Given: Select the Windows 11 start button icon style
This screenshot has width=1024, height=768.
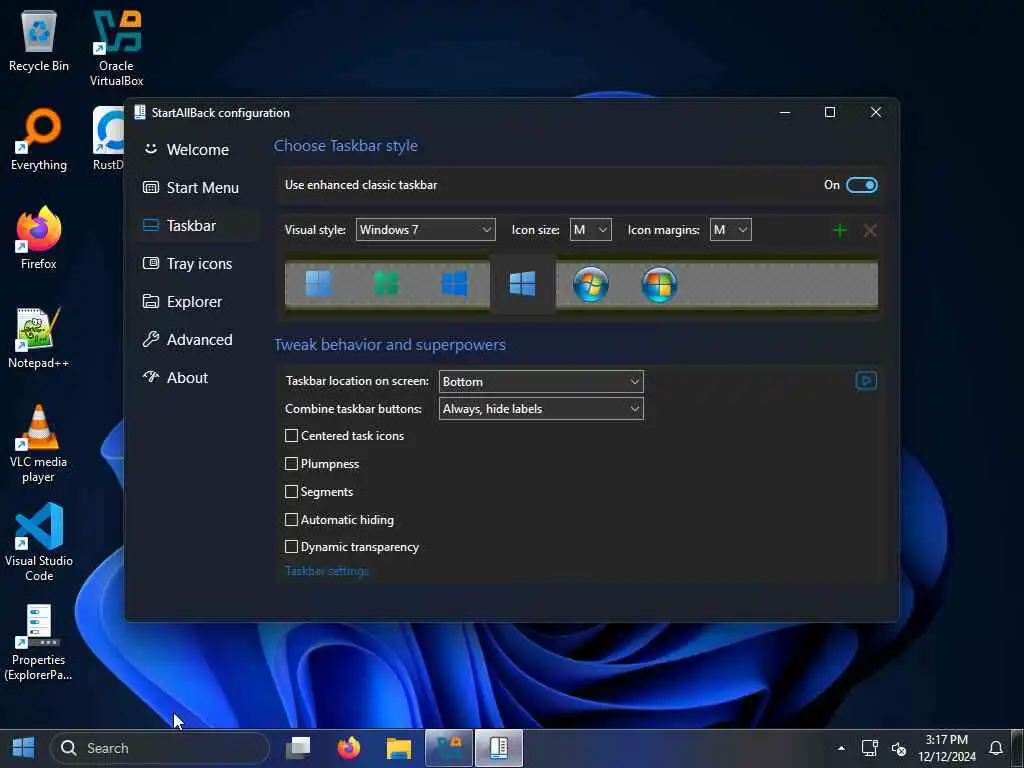Looking at the screenshot, I should 319,284.
